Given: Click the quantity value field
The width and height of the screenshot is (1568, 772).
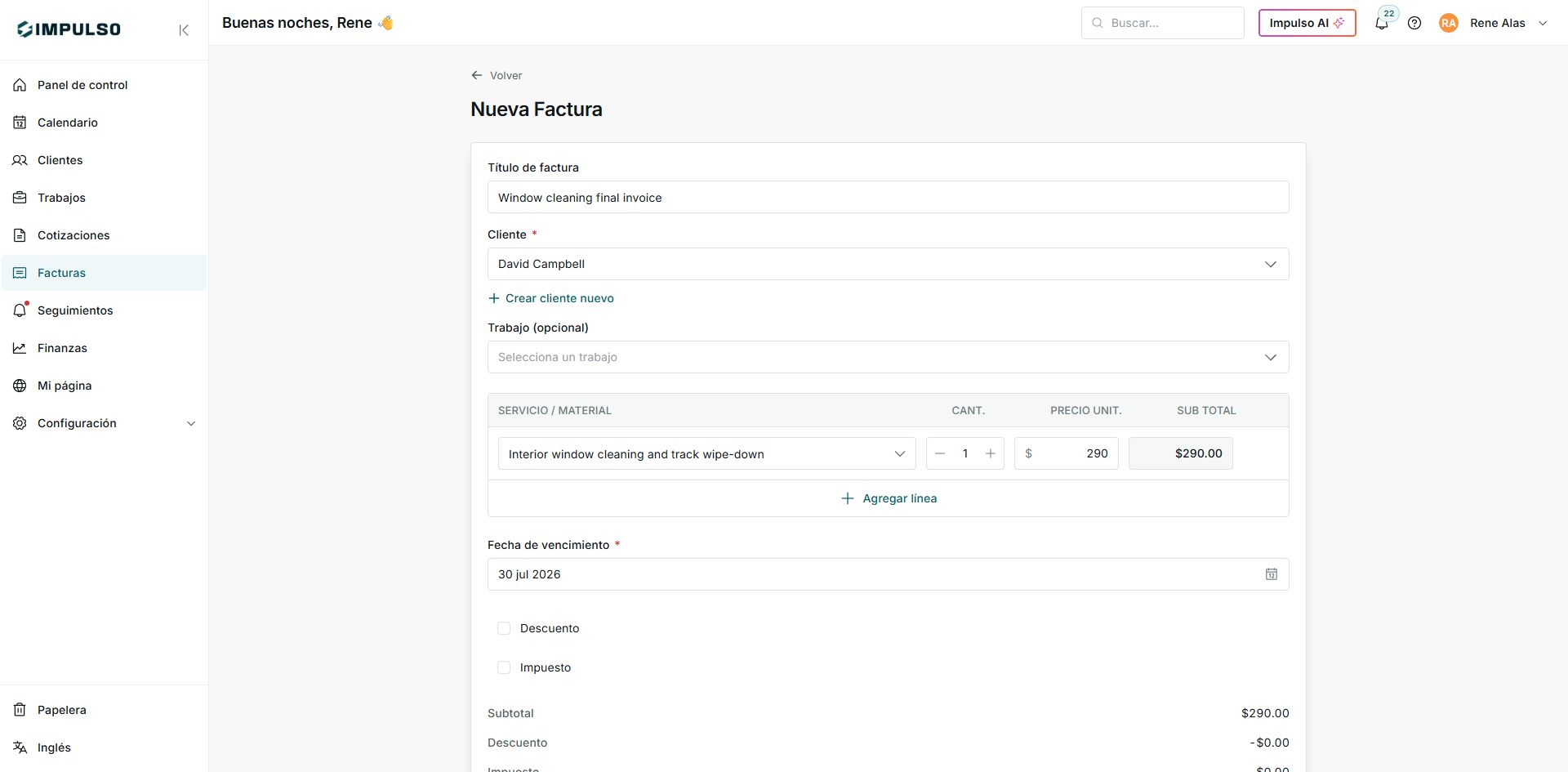Looking at the screenshot, I should pos(965,453).
